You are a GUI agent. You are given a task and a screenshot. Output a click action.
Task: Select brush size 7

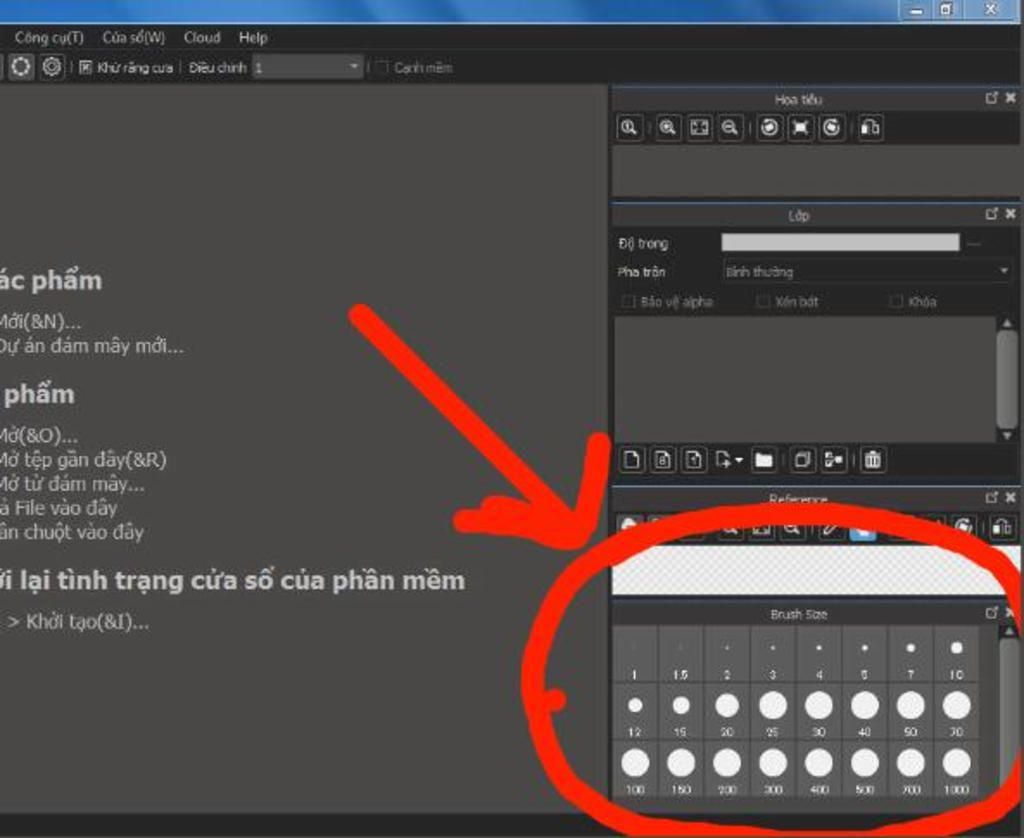[x=910, y=655]
